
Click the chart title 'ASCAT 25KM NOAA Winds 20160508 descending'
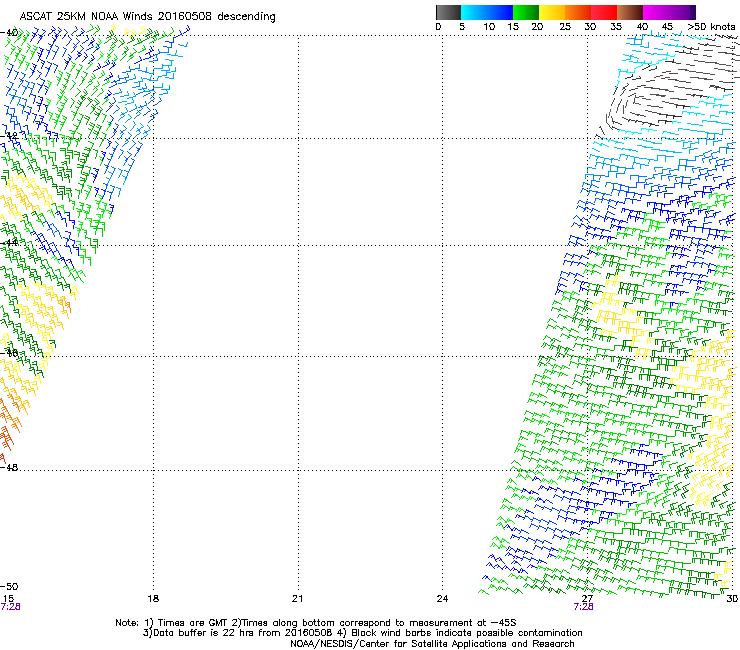click(147, 17)
